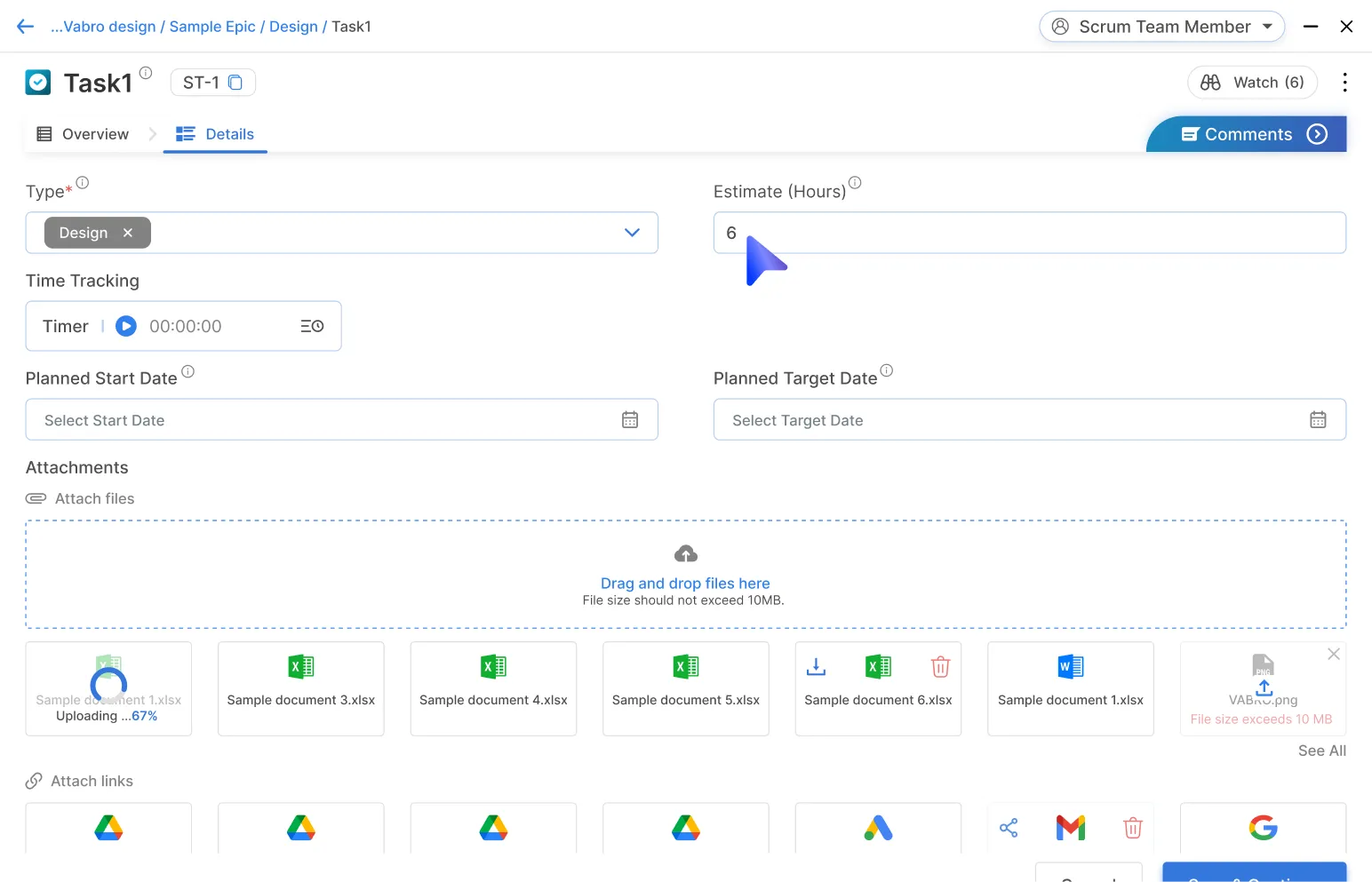Start the time tracking timer
This screenshot has width=1372, height=882.
pyautogui.click(x=126, y=326)
